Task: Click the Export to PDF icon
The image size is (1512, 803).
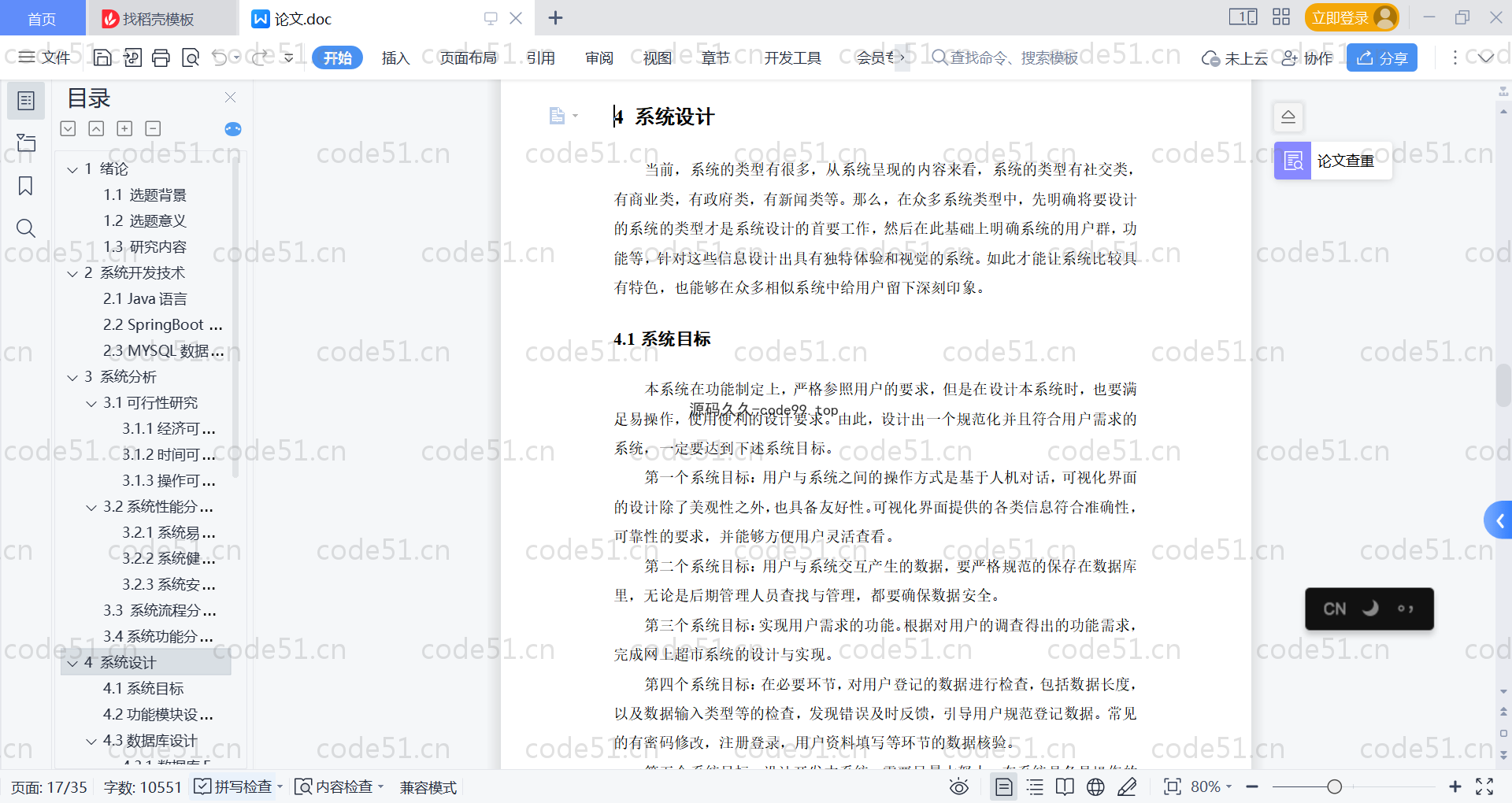Action: tap(132, 57)
